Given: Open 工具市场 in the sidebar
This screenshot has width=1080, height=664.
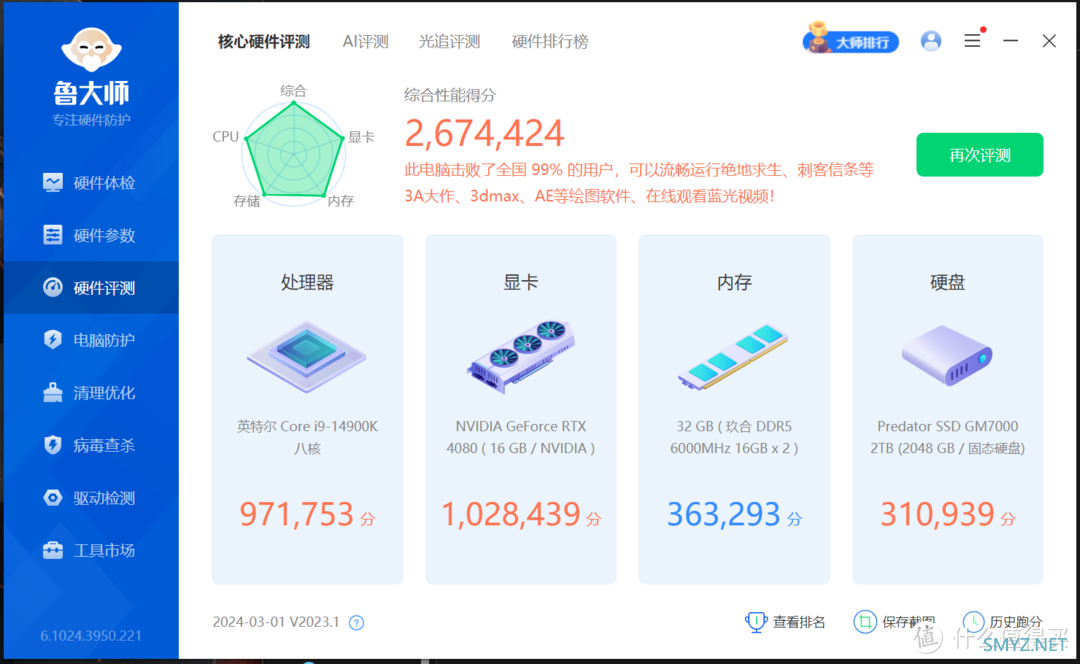Looking at the screenshot, I should (x=91, y=550).
